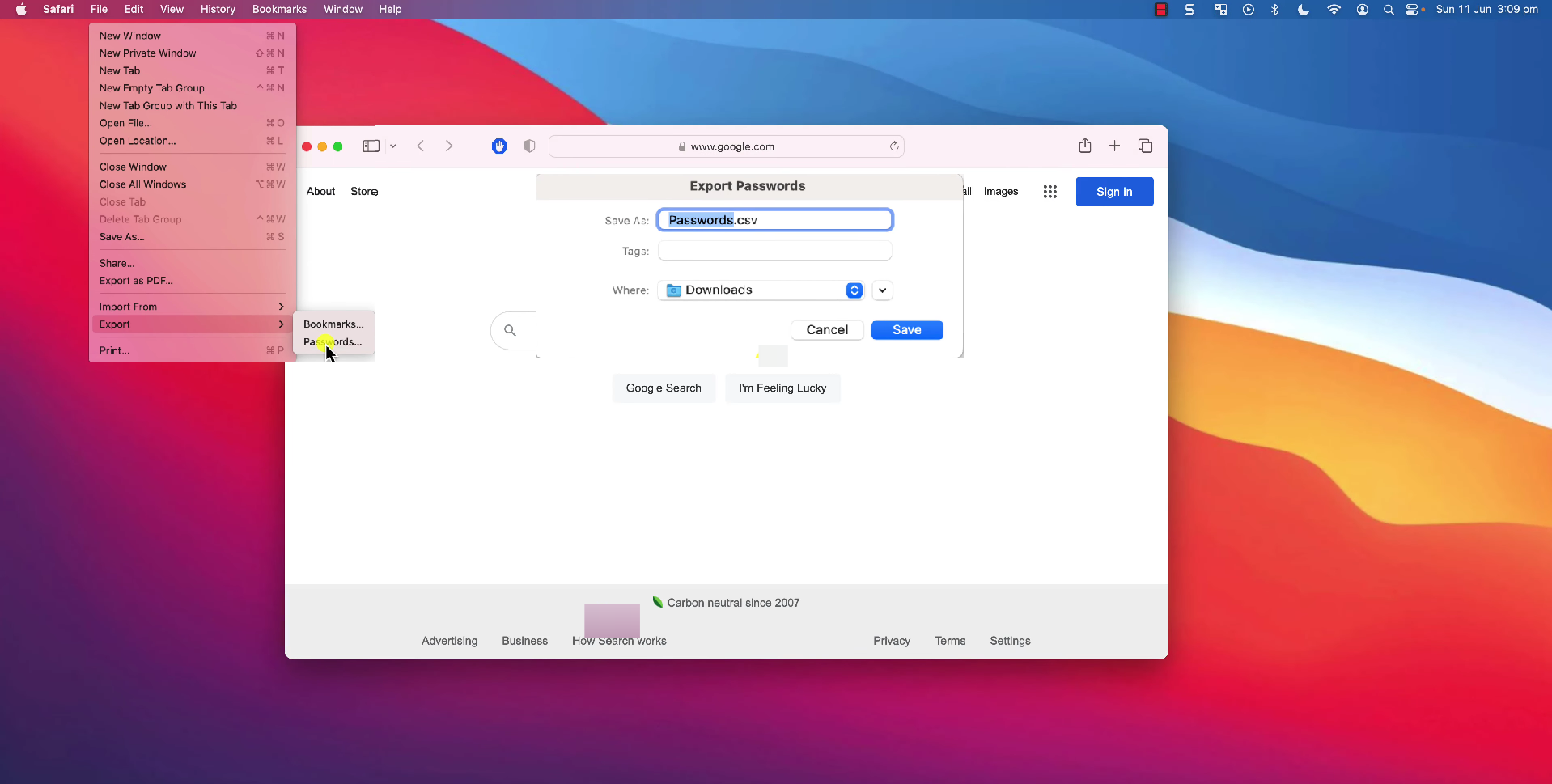The image size is (1552, 784).
Task: Open the Store link
Action: pos(364,192)
